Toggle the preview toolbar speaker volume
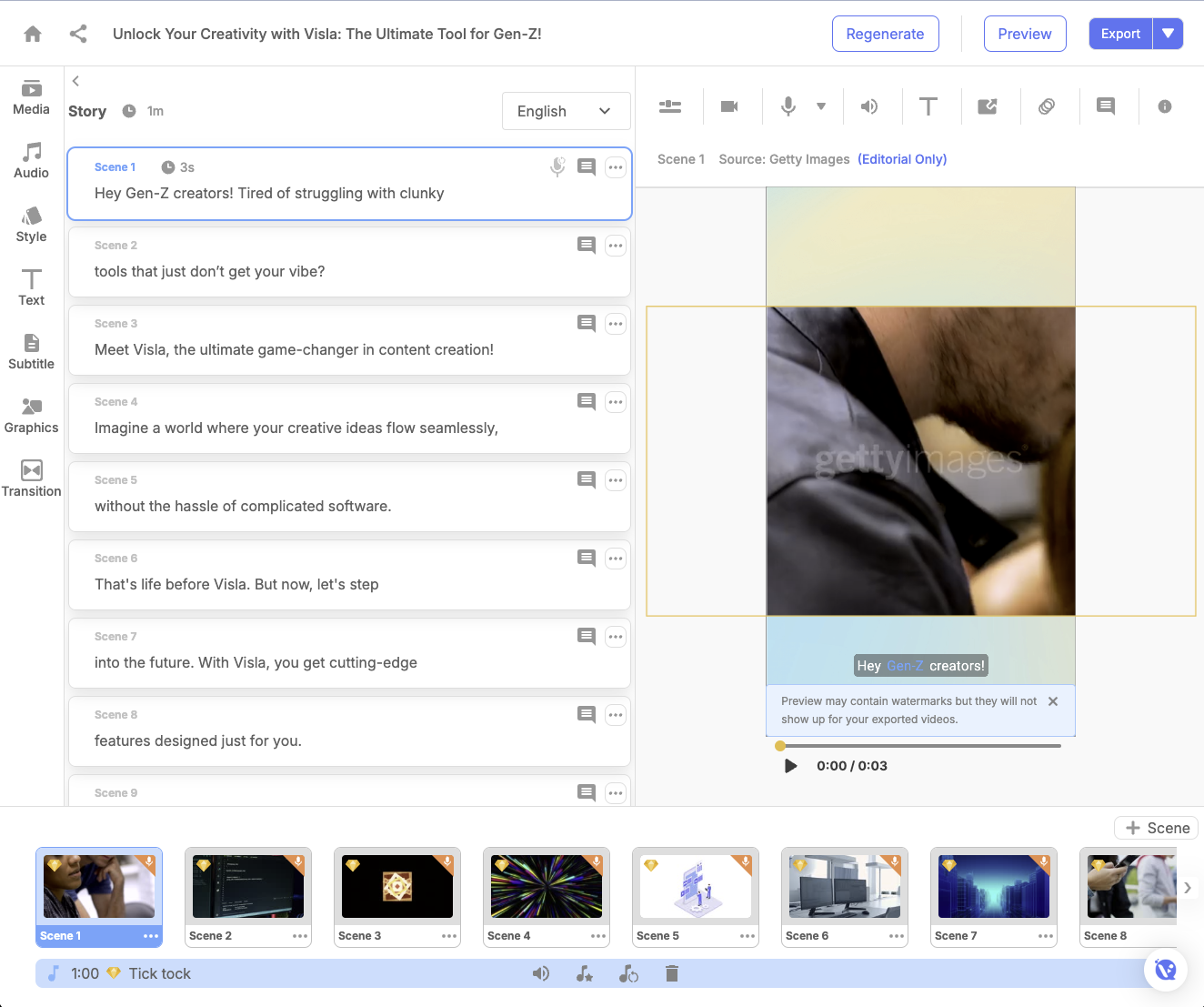 (869, 106)
